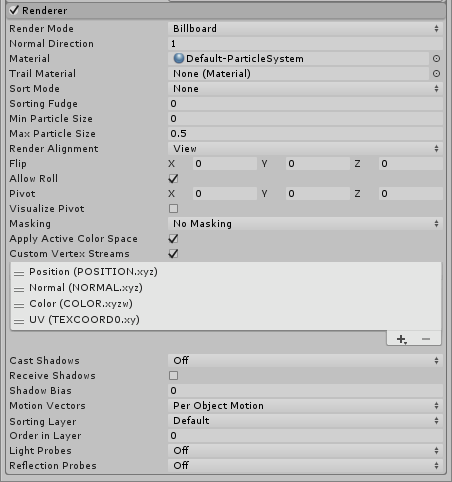
Task: Click the plus icon to add vertex stream
Action: [402, 339]
